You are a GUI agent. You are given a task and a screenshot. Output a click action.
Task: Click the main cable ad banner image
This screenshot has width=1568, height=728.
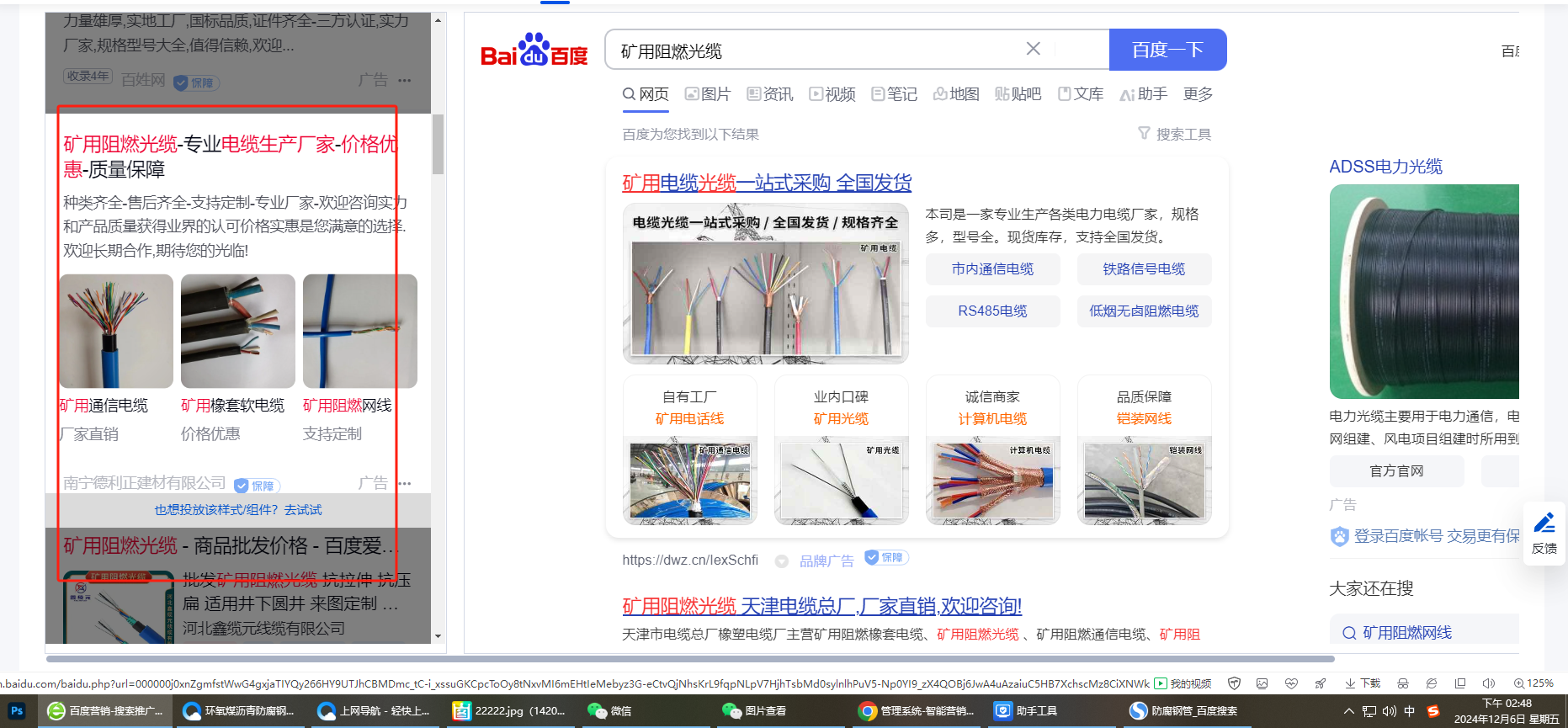[766, 284]
